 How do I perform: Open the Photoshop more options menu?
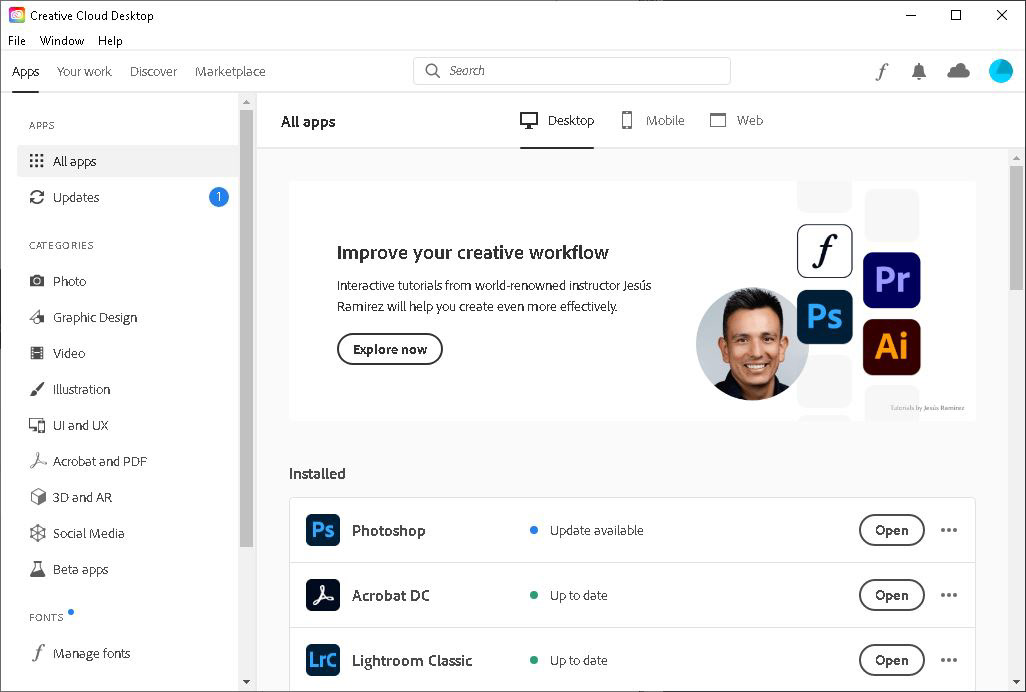click(x=949, y=530)
